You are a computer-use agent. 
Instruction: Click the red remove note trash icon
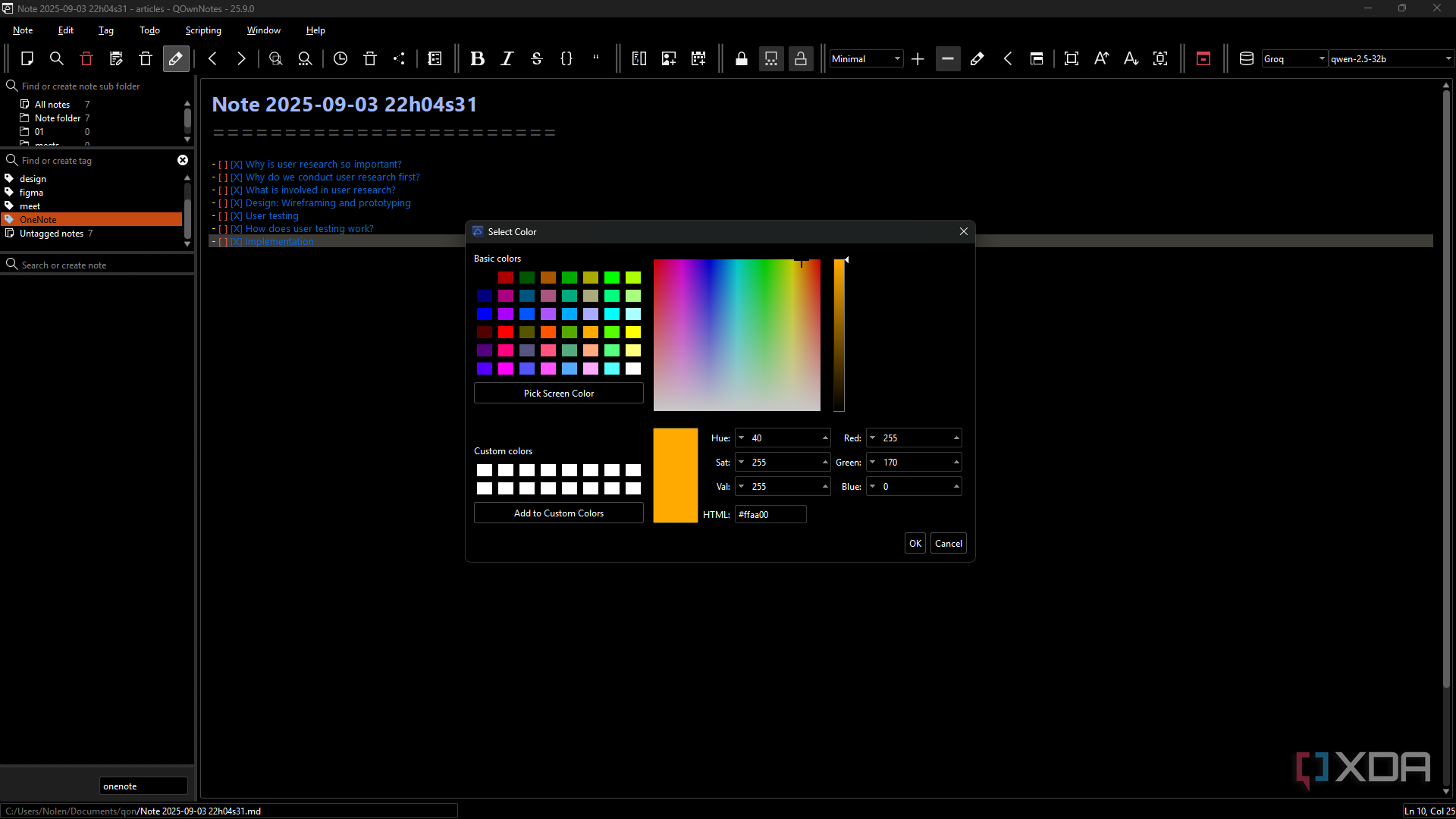coord(86,58)
